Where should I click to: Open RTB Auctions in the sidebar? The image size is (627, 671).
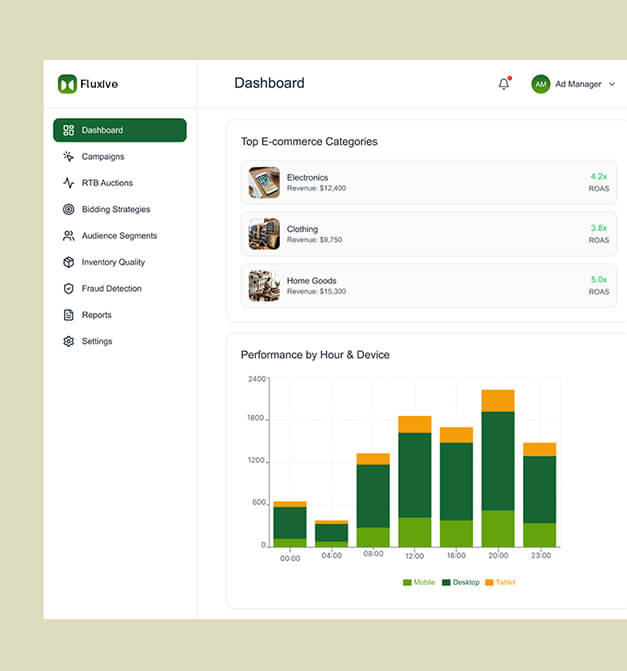point(120,183)
